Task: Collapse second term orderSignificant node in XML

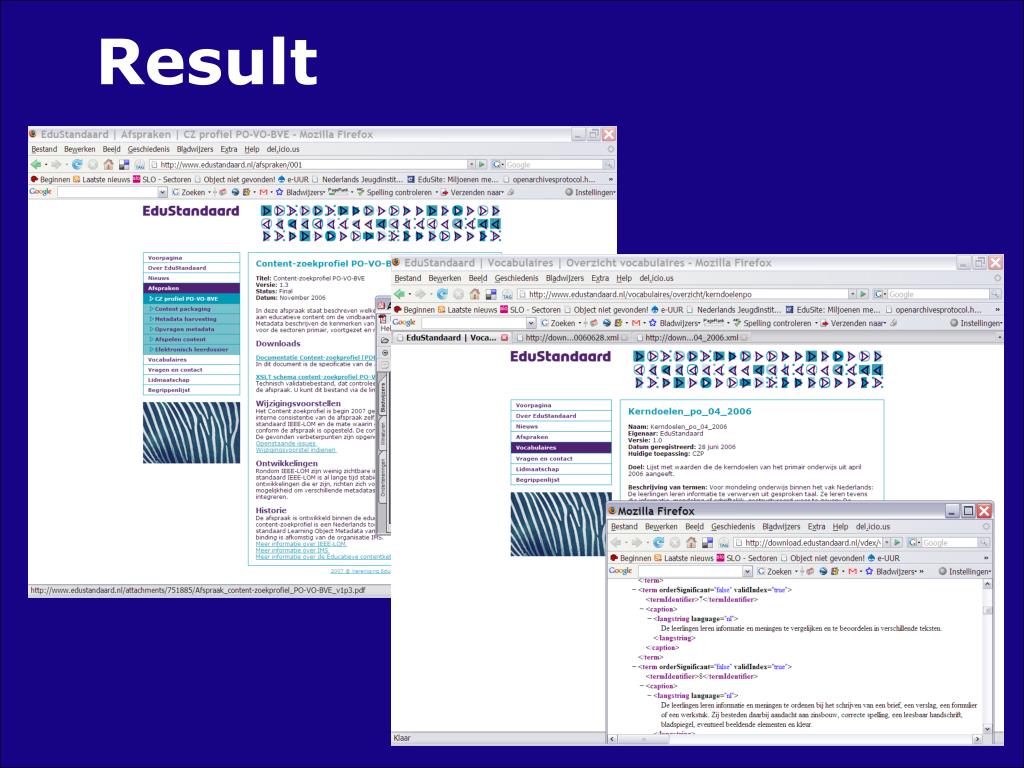Action: 633,667
